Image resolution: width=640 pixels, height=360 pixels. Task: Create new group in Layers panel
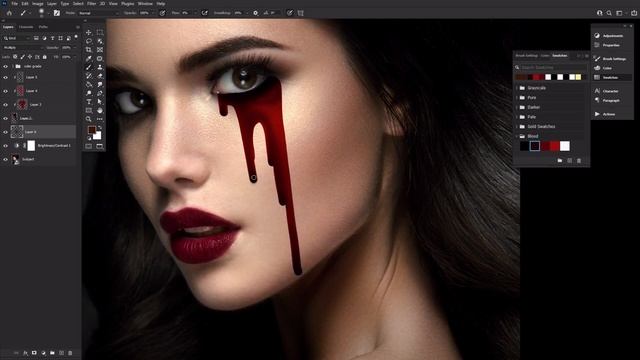[52, 353]
